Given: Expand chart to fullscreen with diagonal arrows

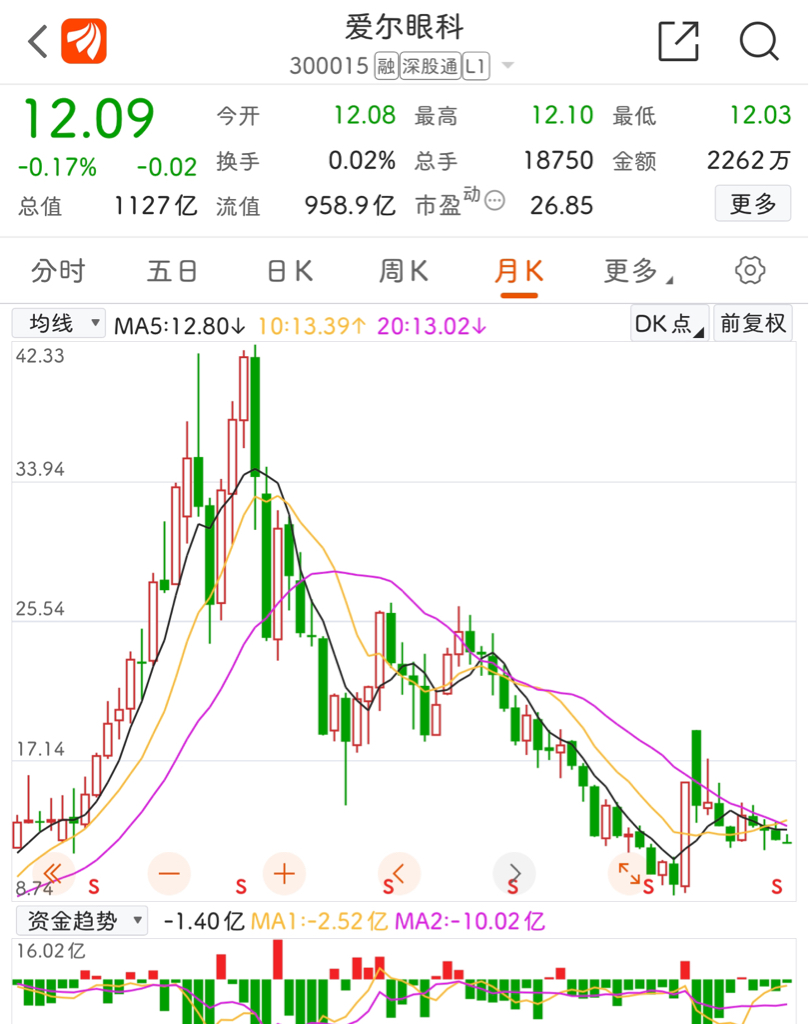Looking at the screenshot, I should click(629, 873).
